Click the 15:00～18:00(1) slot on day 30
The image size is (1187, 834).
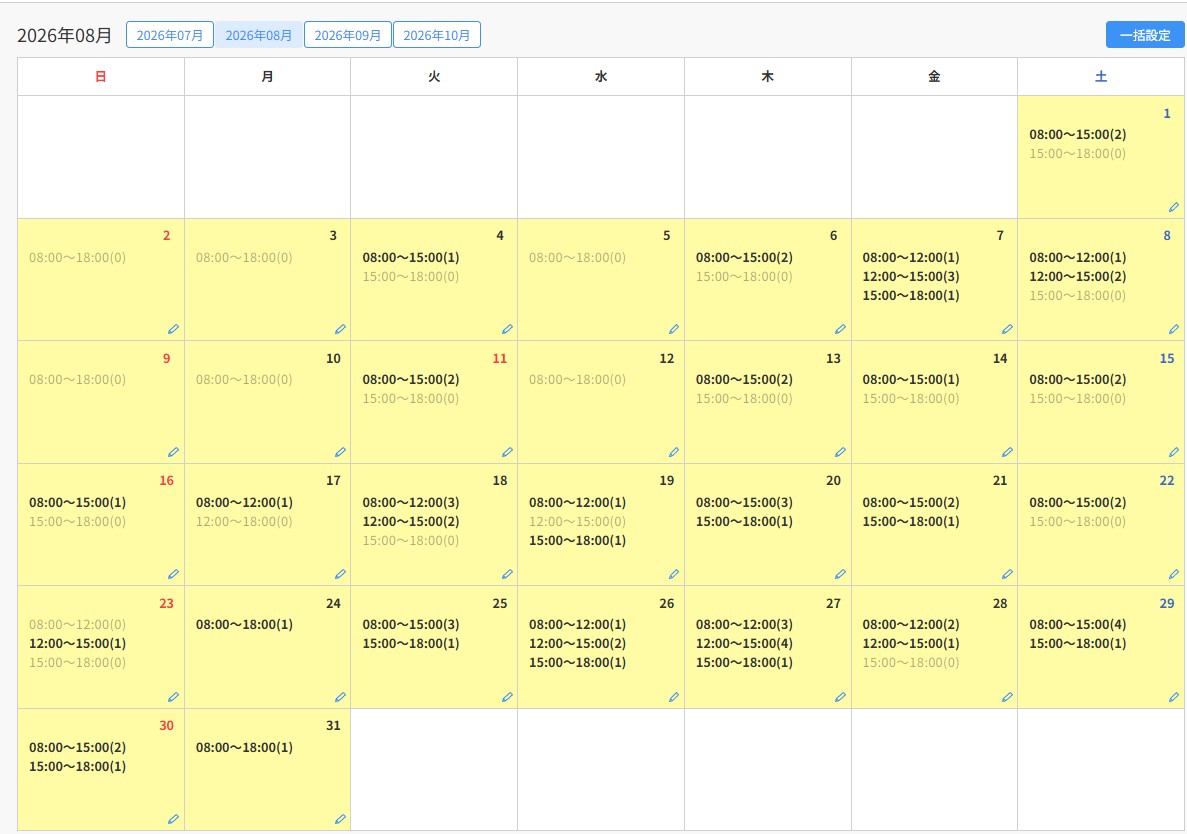(77, 766)
